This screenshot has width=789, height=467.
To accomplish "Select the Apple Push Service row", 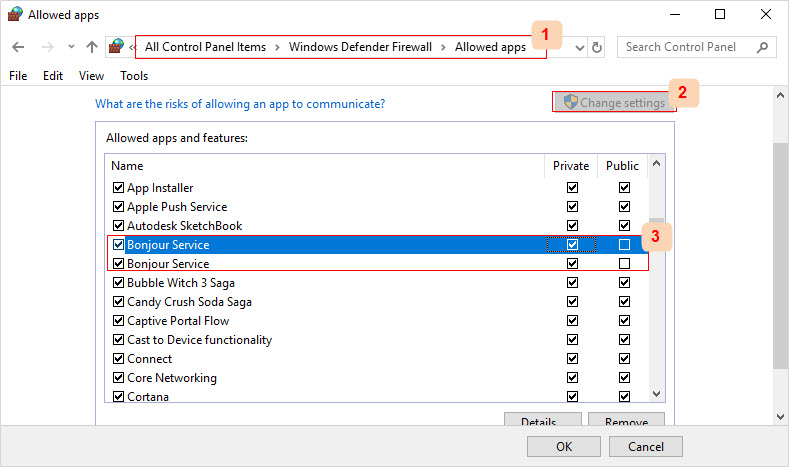I will click(x=377, y=207).
